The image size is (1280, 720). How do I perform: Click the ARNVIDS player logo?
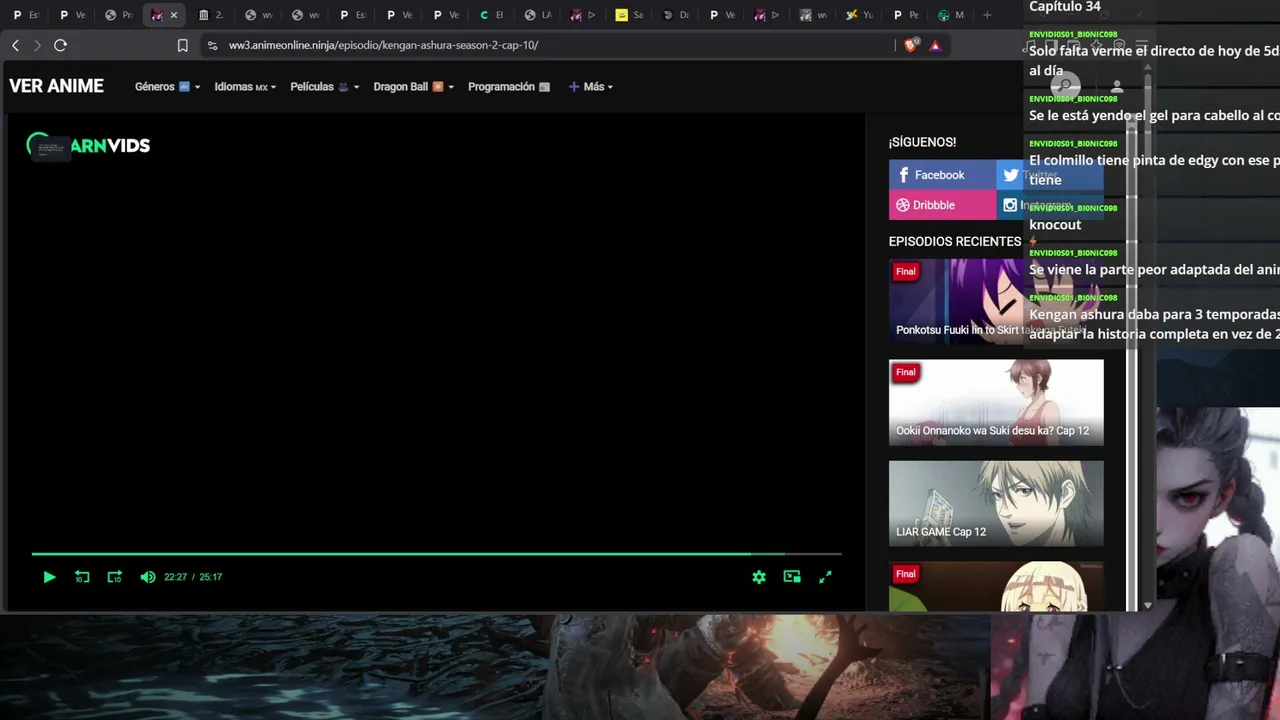point(88,146)
